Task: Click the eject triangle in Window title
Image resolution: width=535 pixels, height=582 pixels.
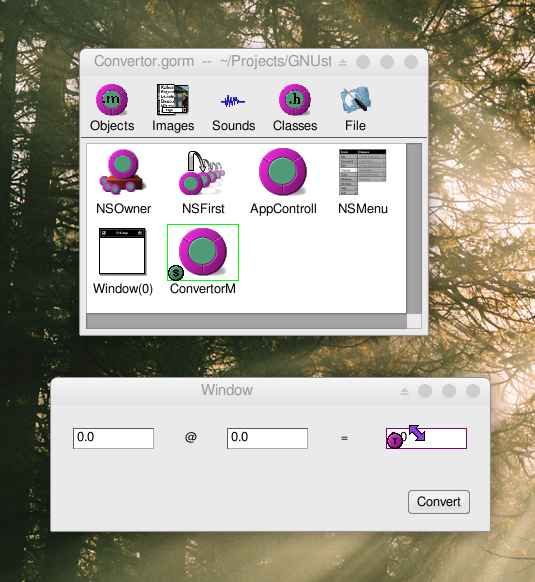Action: coord(405,391)
